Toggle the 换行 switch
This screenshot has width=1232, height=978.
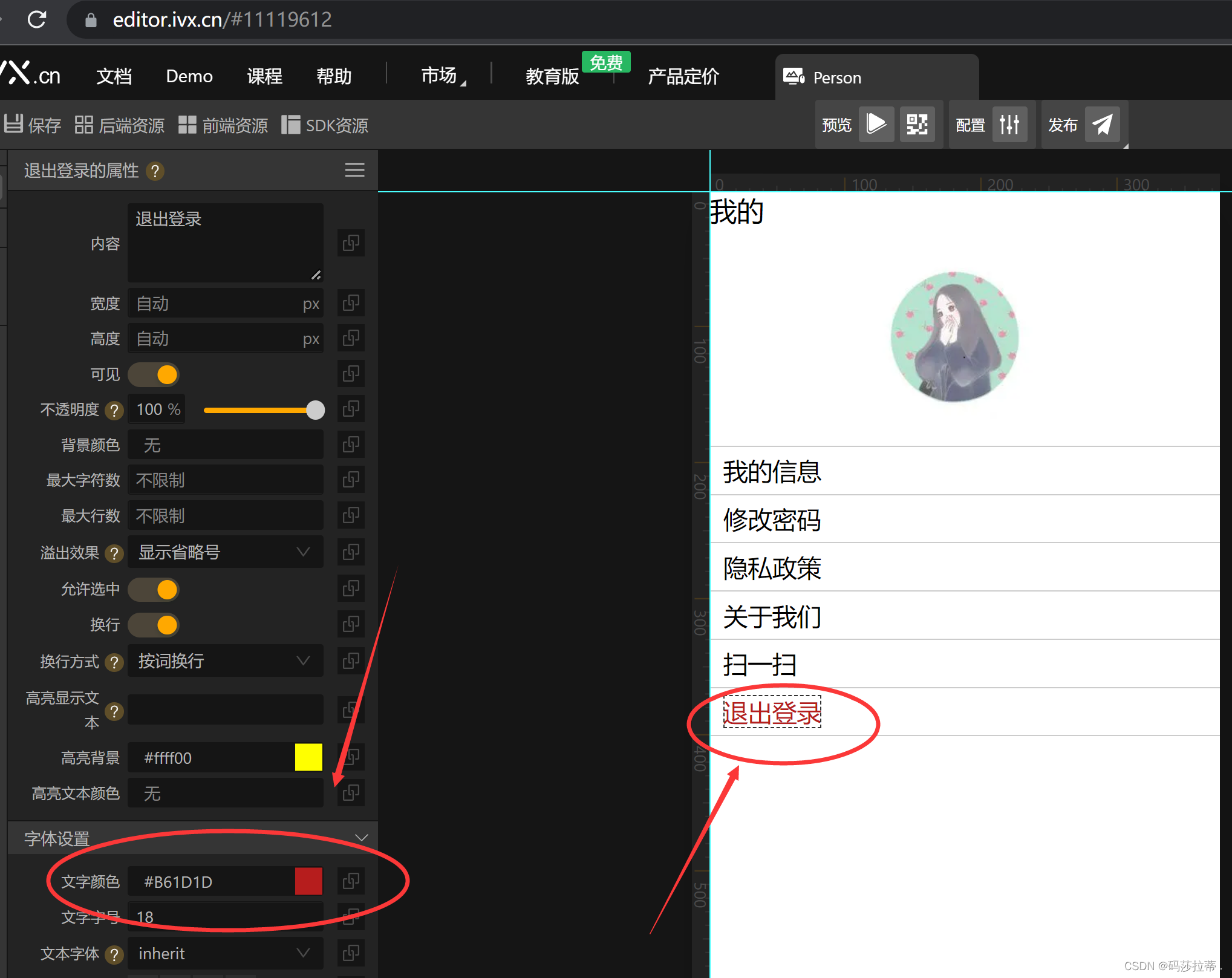tap(154, 625)
